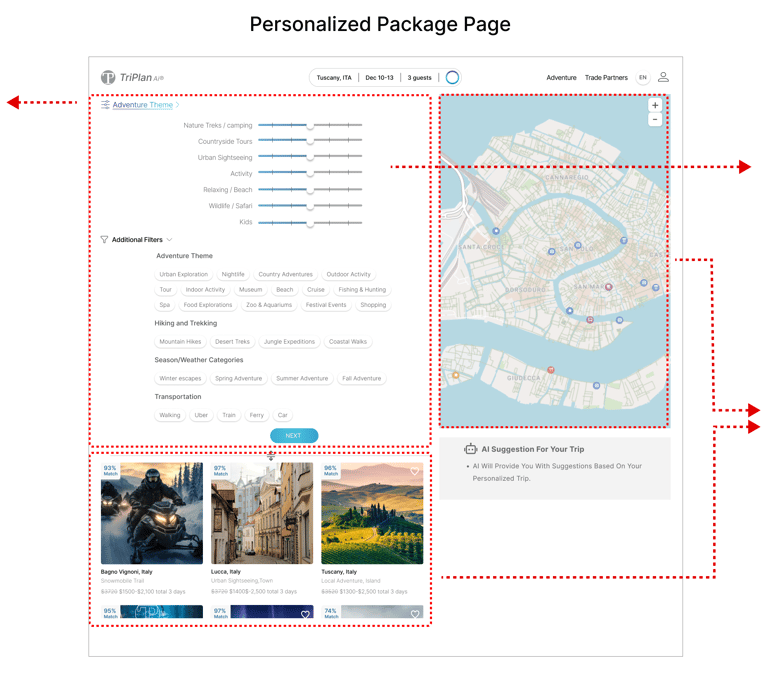768x681 pixels.
Task: Zoom in on the map
Action: [655, 105]
